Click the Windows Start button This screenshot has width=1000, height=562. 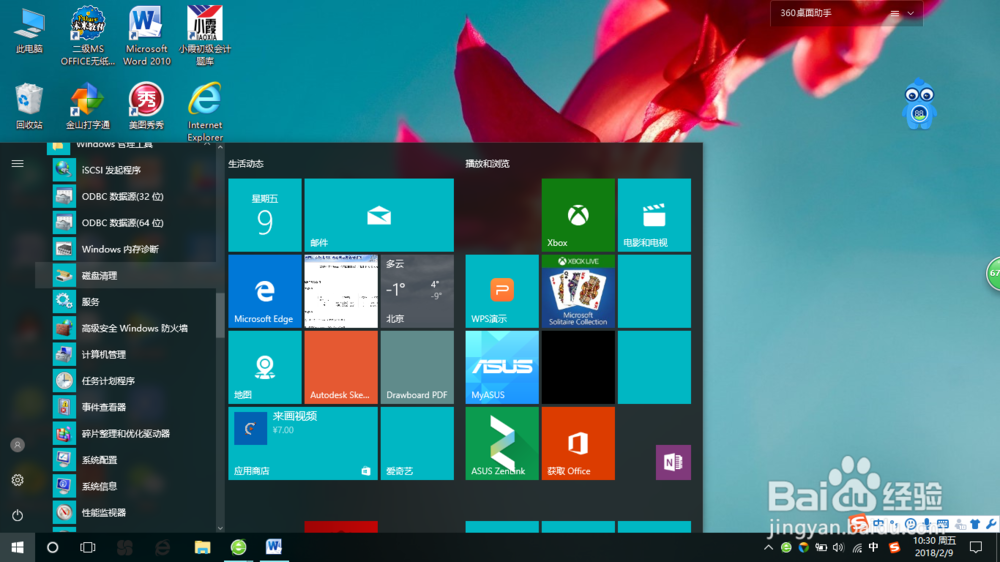17,547
